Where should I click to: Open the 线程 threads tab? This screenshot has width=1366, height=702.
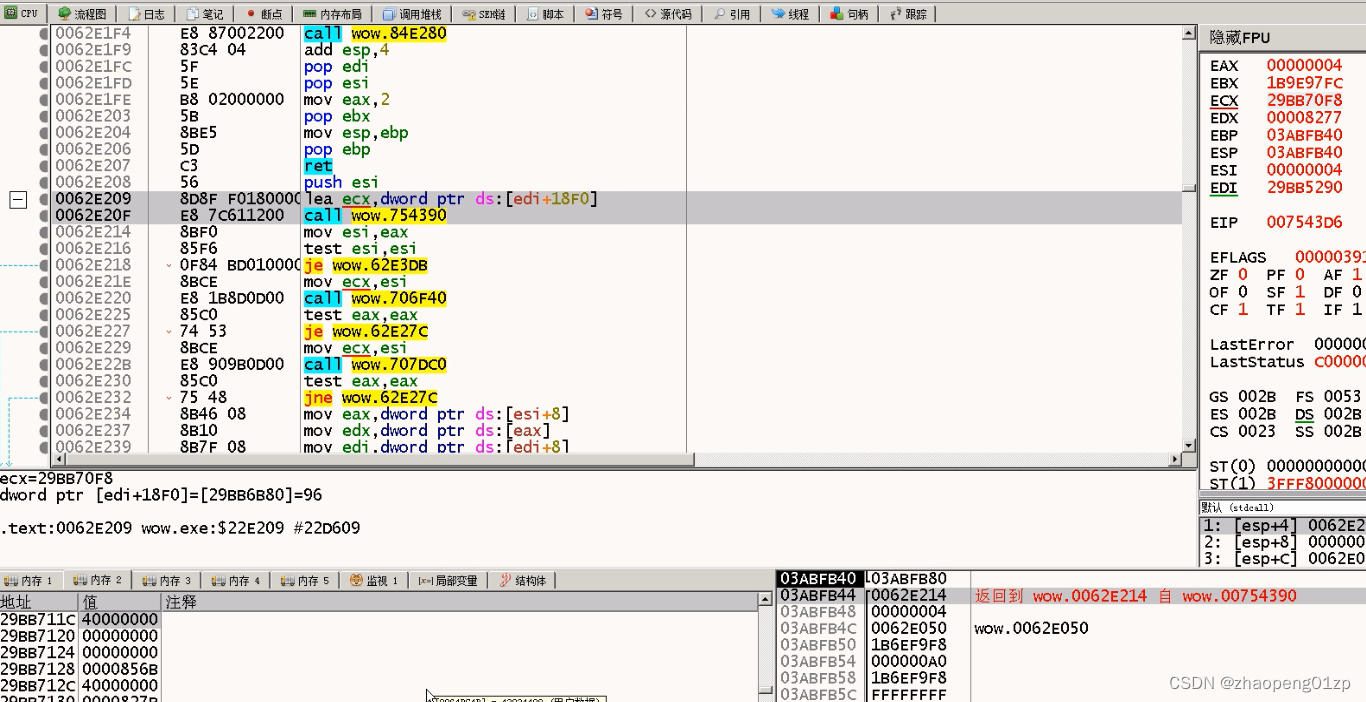[x=791, y=14]
